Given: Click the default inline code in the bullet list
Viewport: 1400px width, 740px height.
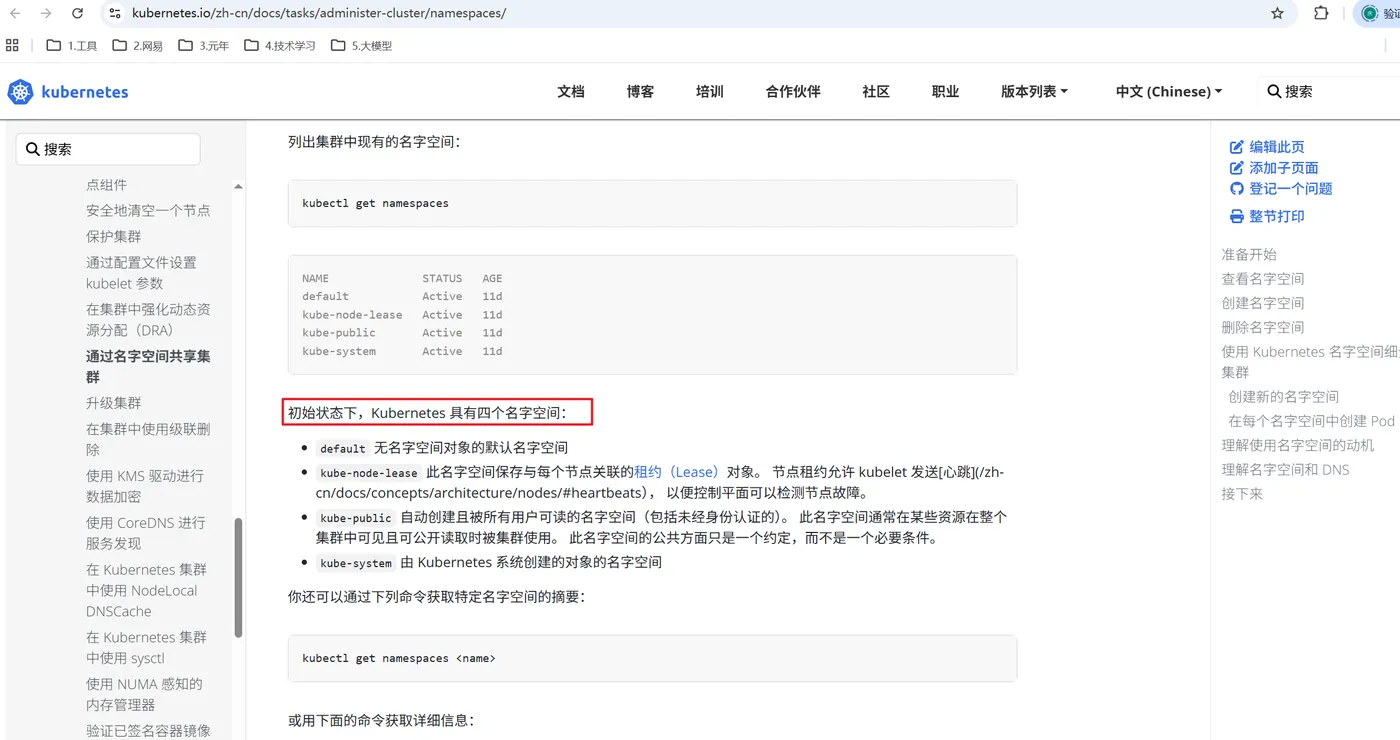Looking at the screenshot, I should (x=343, y=448).
